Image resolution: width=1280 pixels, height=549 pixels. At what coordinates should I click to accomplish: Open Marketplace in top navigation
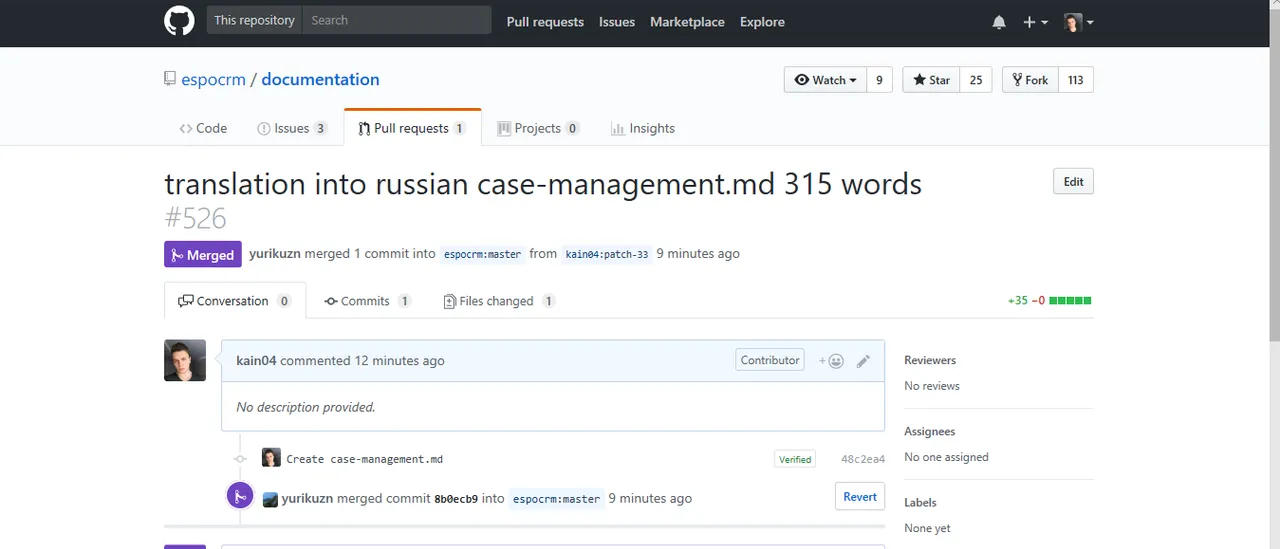(x=687, y=22)
